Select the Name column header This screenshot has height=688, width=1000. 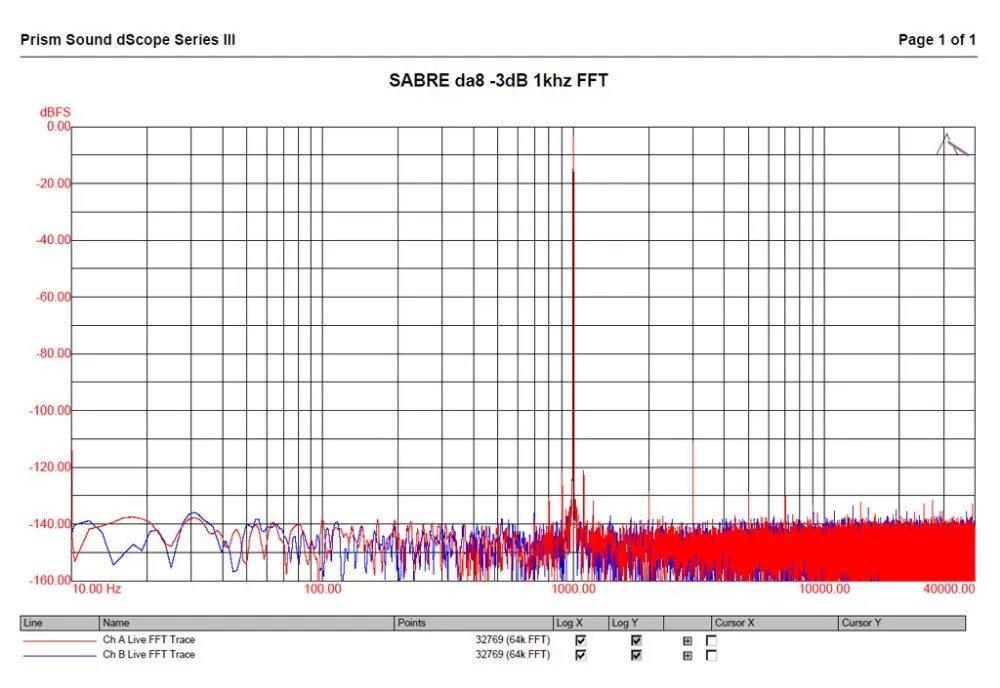(247, 623)
